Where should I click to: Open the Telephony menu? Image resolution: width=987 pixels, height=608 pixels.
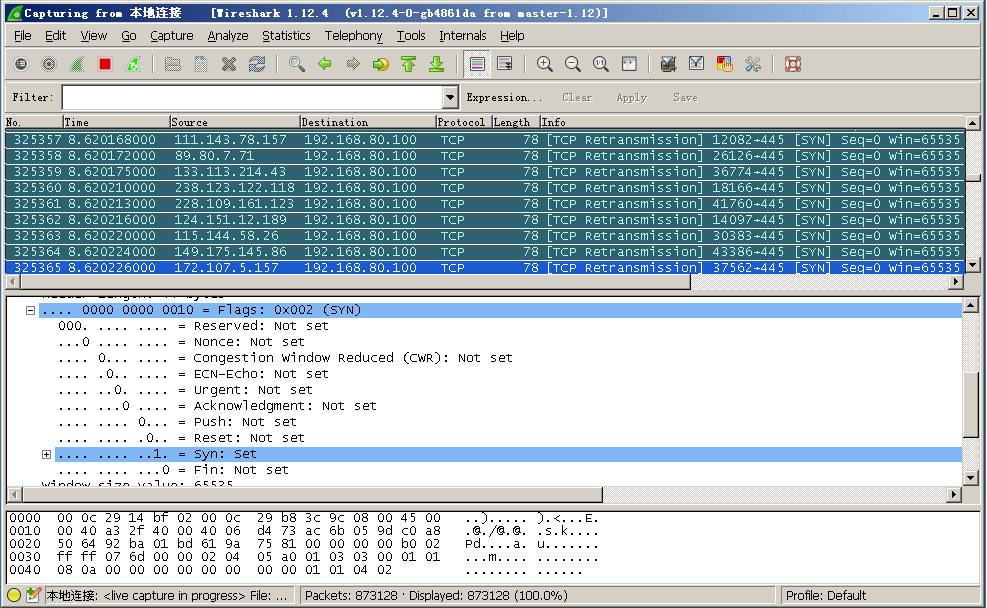(353, 36)
